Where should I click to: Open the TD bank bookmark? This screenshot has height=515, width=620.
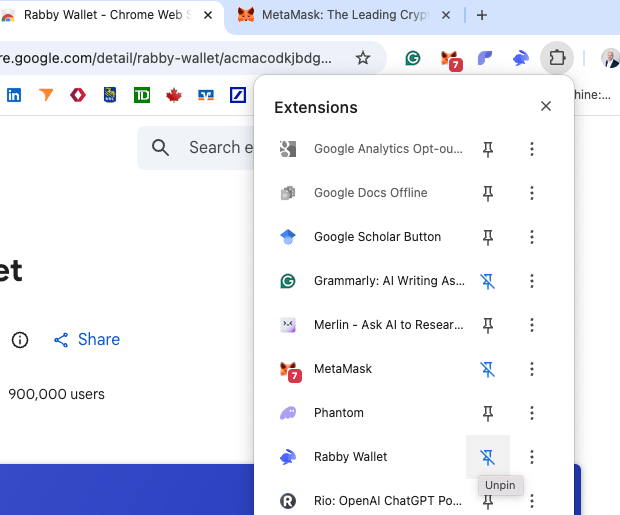(x=142, y=95)
